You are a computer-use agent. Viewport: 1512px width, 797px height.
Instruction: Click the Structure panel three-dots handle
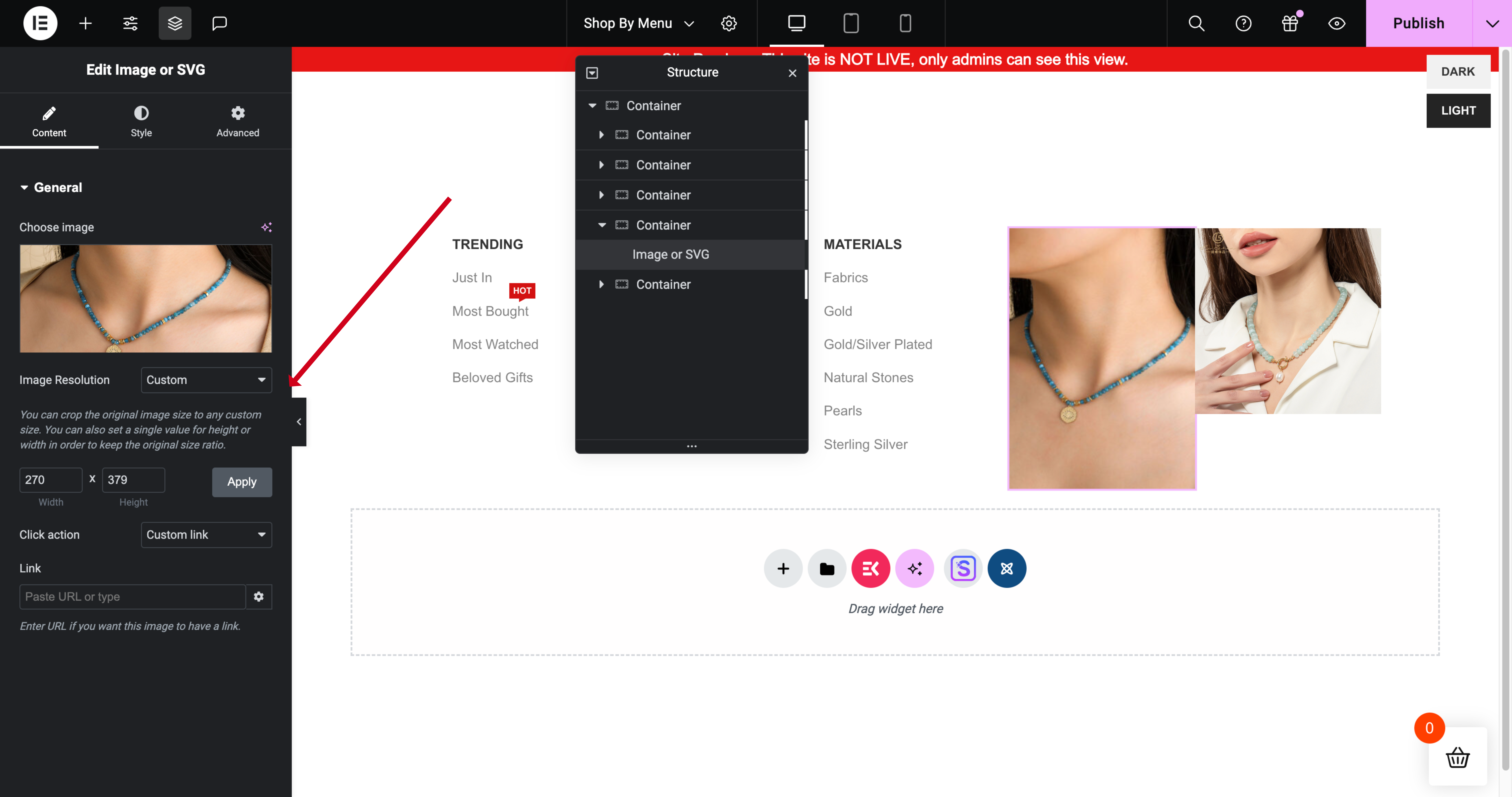coord(692,446)
